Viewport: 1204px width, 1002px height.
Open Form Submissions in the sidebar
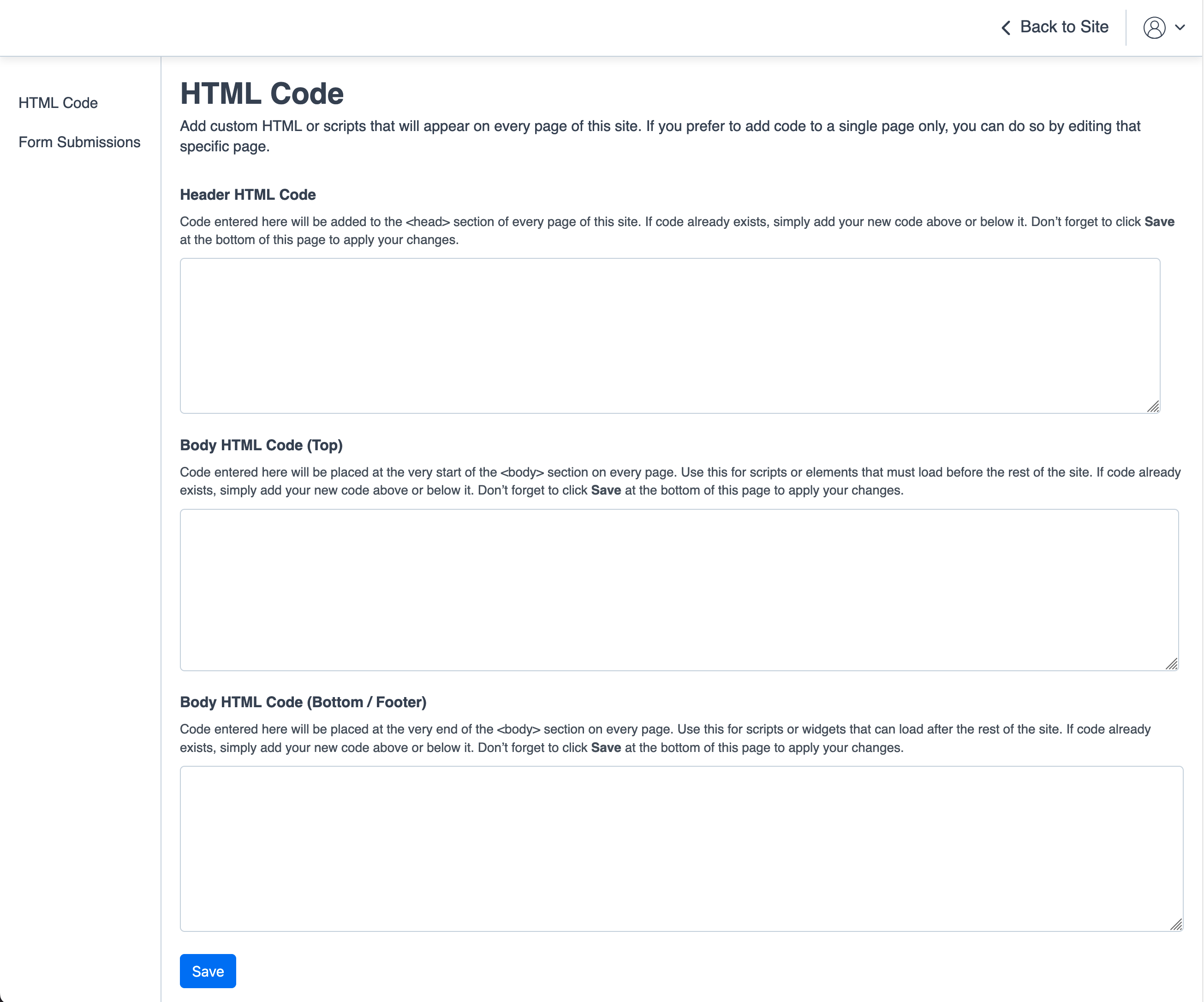click(x=79, y=142)
